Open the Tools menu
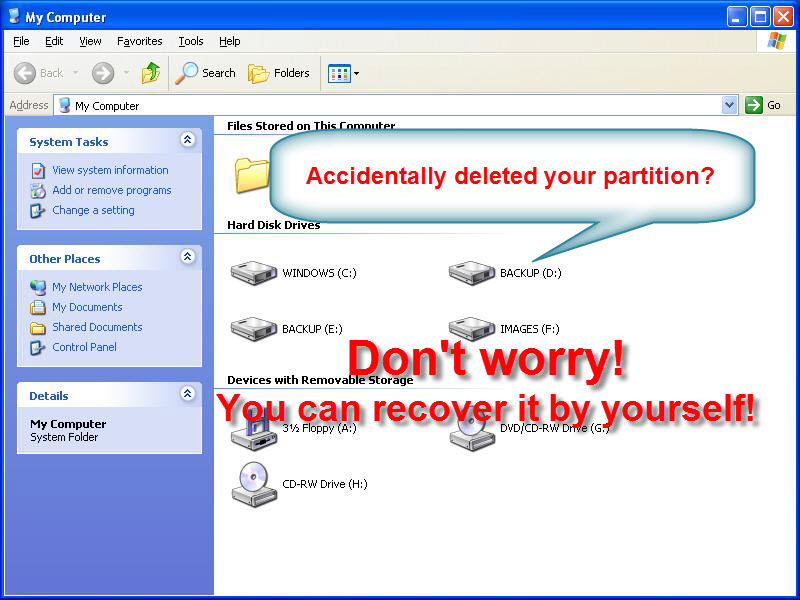 pos(191,41)
